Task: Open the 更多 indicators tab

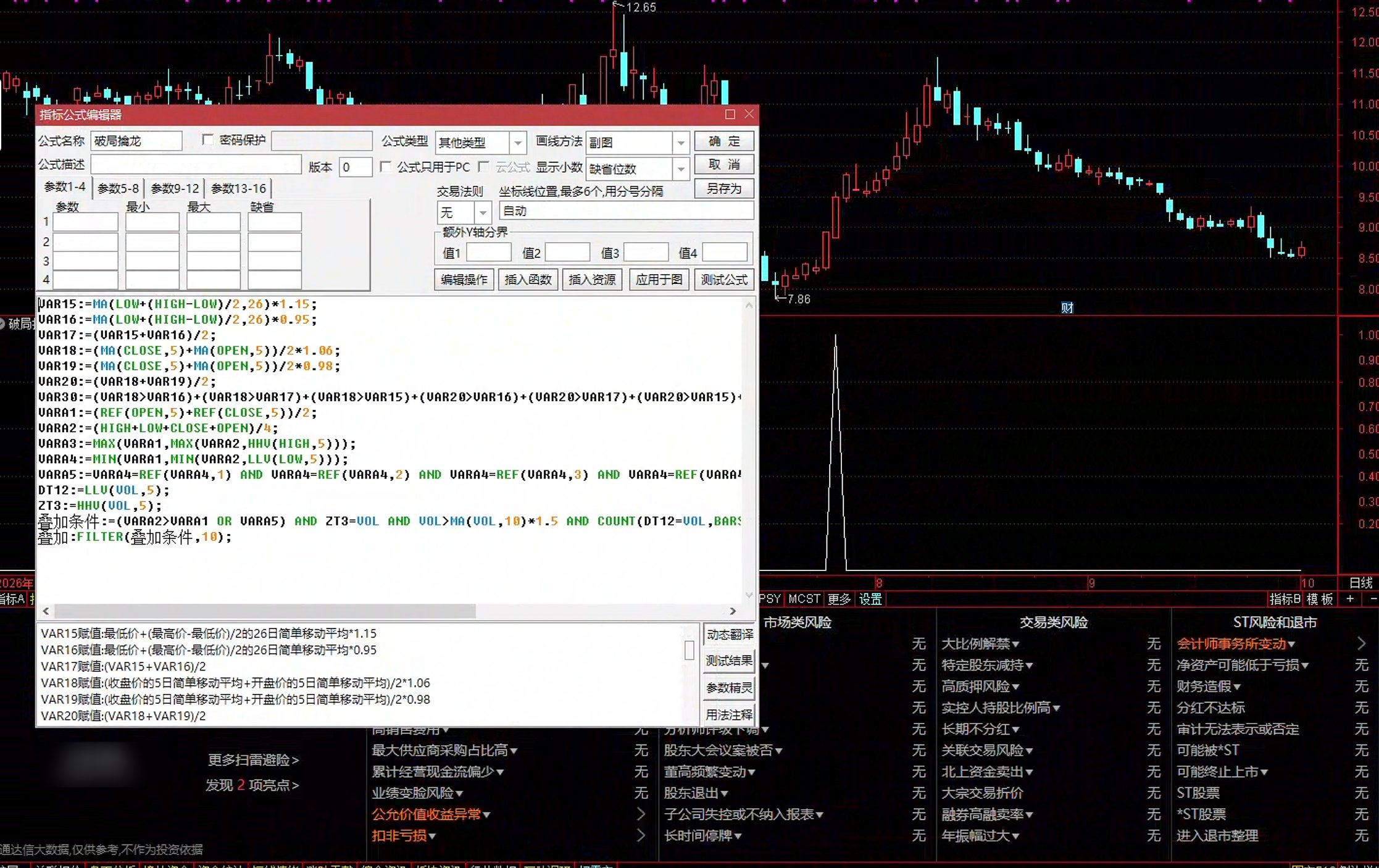Action: click(838, 599)
